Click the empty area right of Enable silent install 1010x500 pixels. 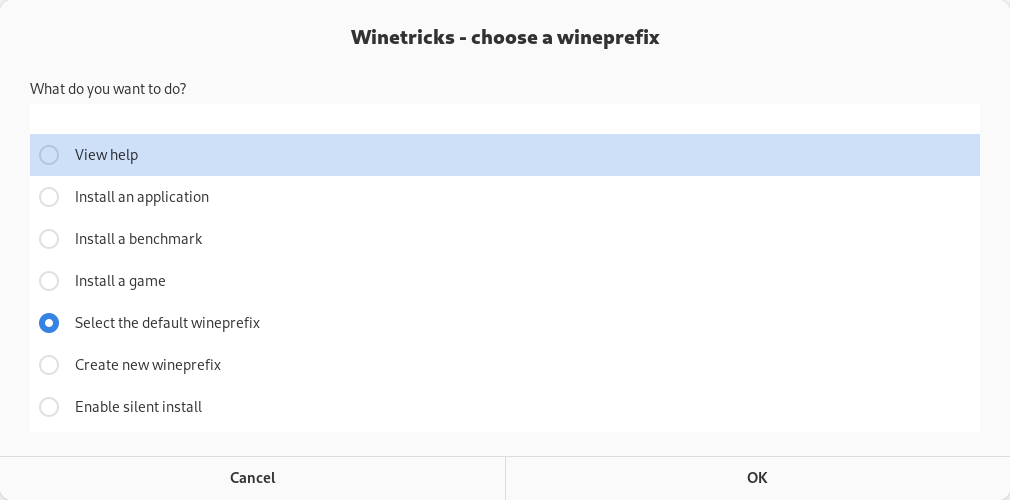600,407
